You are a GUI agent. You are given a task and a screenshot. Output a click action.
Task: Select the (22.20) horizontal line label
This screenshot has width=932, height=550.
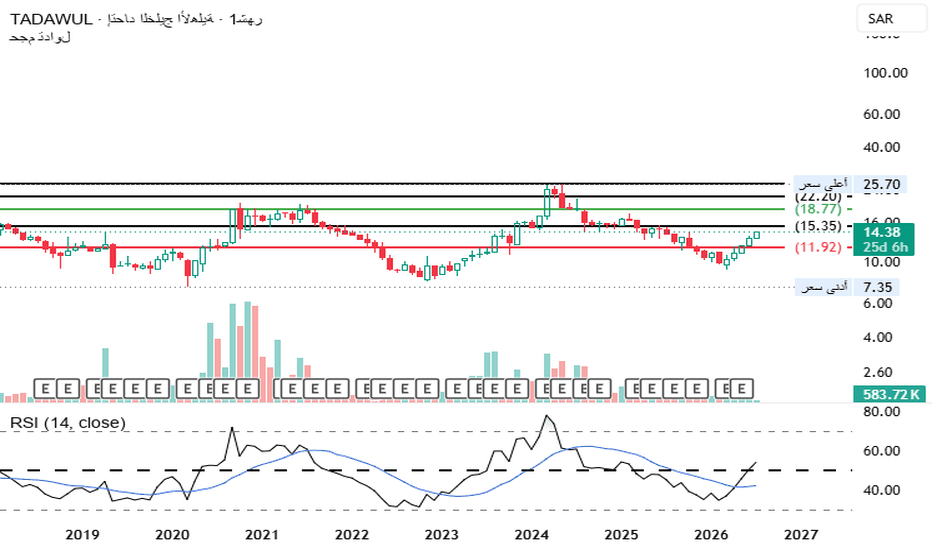(818, 197)
